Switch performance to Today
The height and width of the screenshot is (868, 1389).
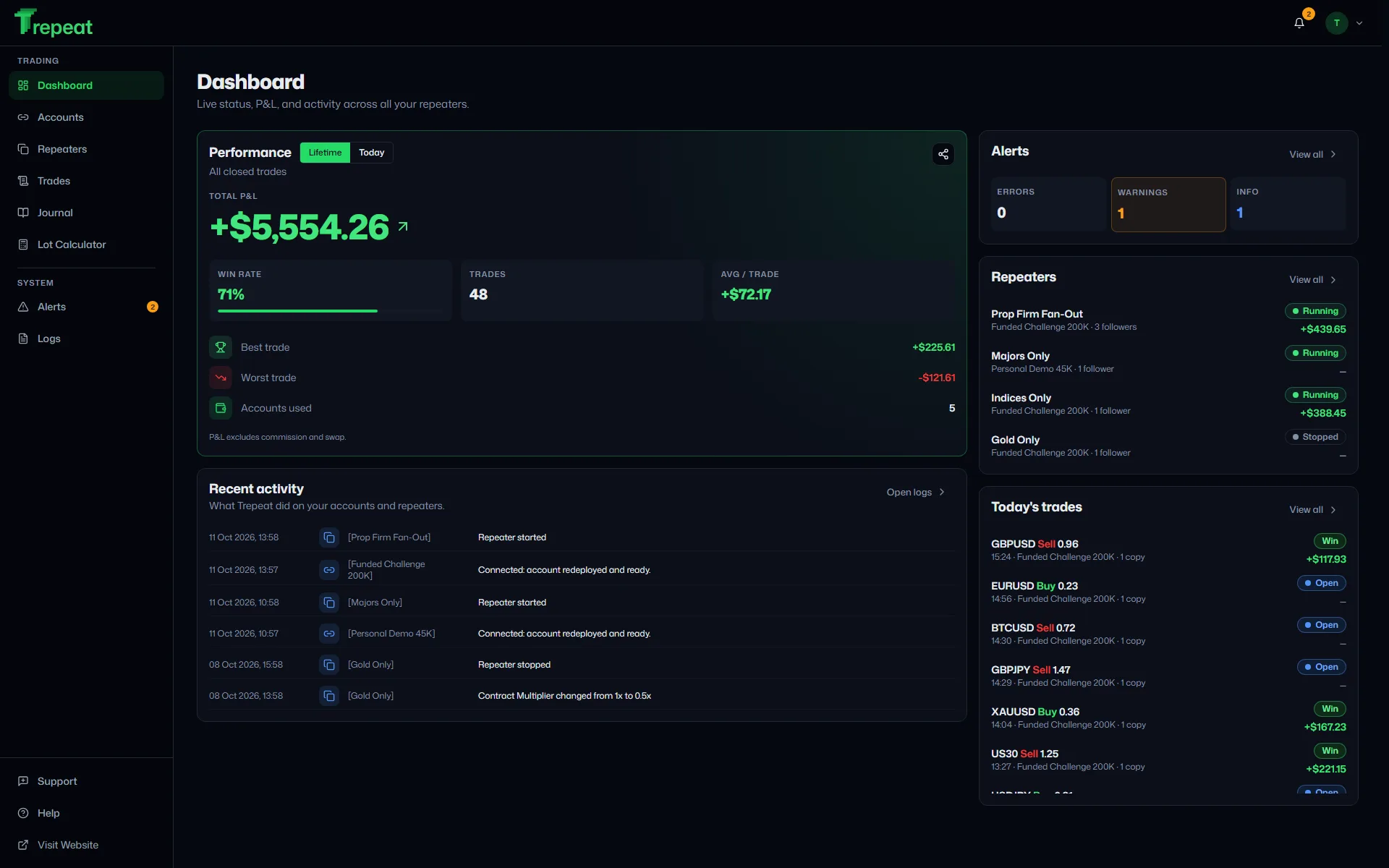(x=372, y=153)
